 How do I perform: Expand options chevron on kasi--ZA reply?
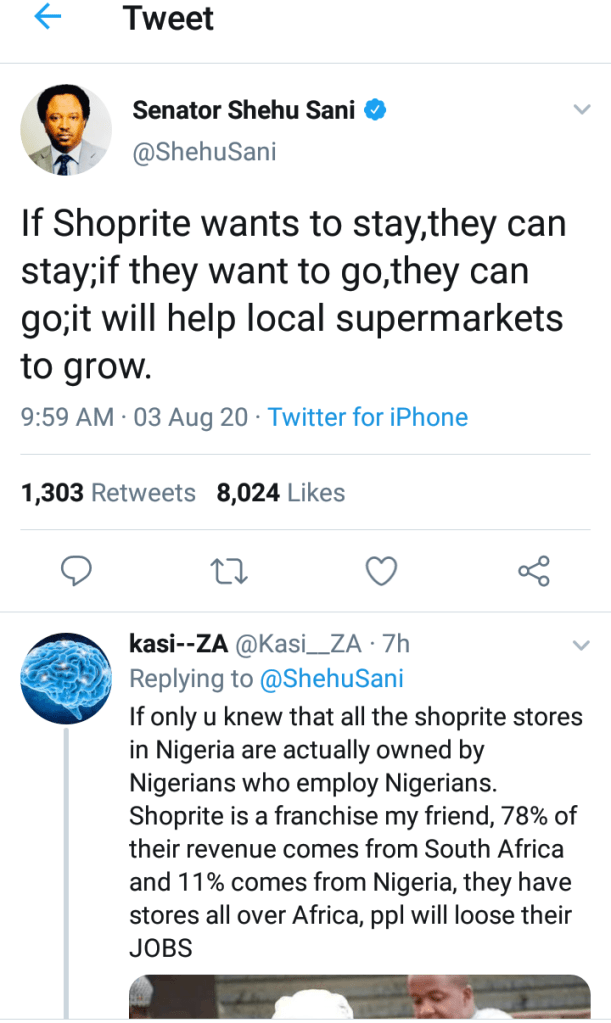coord(581,645)
